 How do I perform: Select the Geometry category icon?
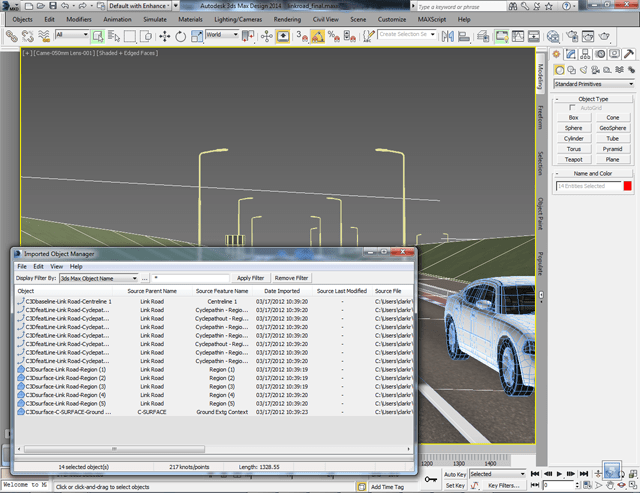(x=560, y=70)
